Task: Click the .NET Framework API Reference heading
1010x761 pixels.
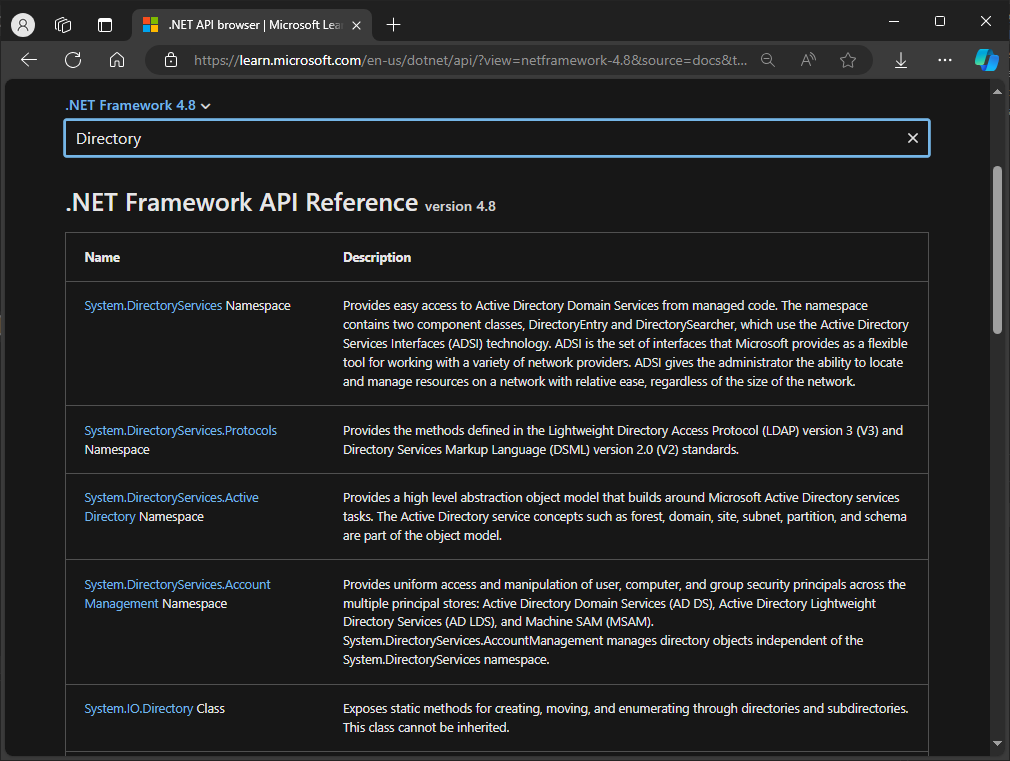Action: 242,202
